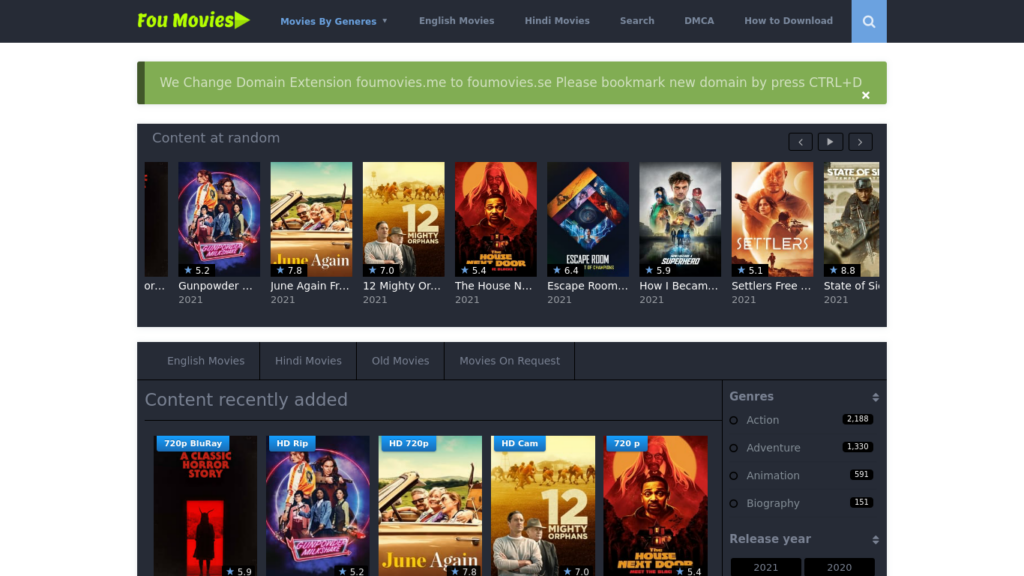Close the domain change notice banner
The height and width of the screenshot is (576, 1024).
[865, 95]
